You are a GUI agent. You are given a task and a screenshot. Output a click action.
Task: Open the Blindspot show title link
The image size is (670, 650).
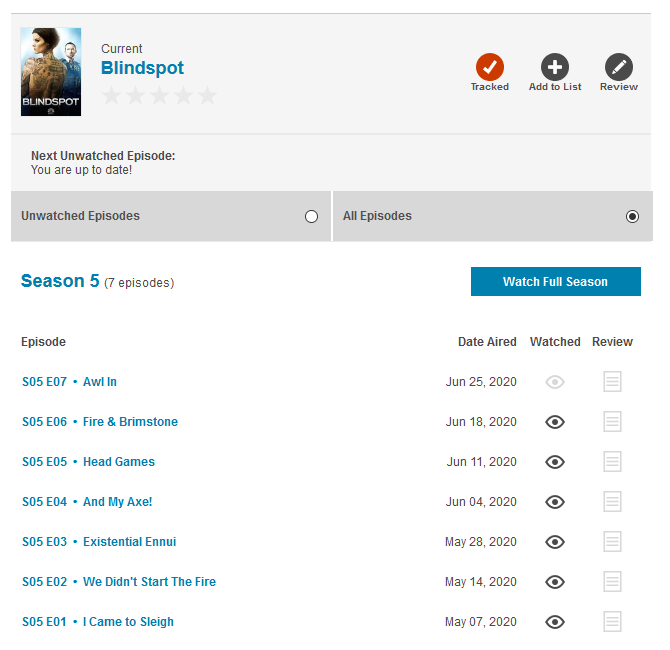click(142, 68)
